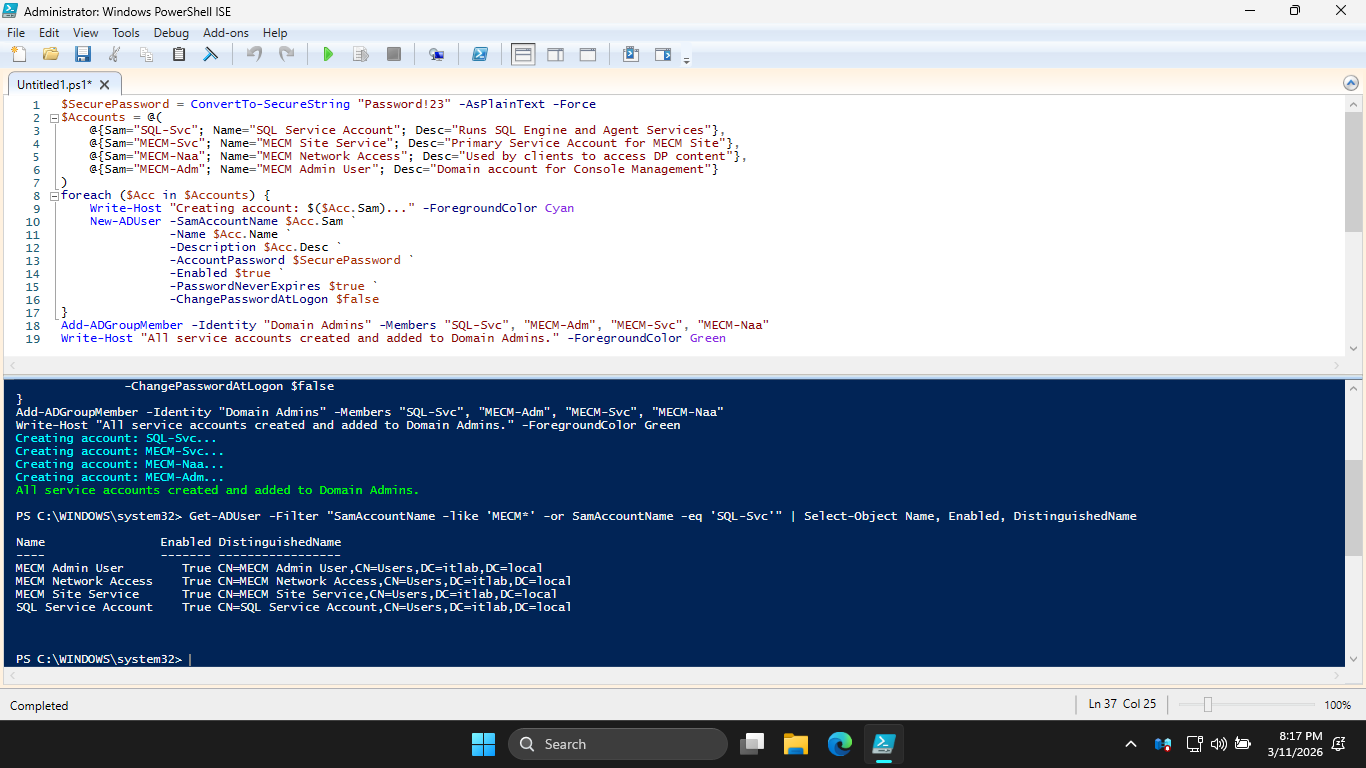Show hidden icons in the system tray
The height and width of the screenshot is (768, 1366).
(1131, 744)
